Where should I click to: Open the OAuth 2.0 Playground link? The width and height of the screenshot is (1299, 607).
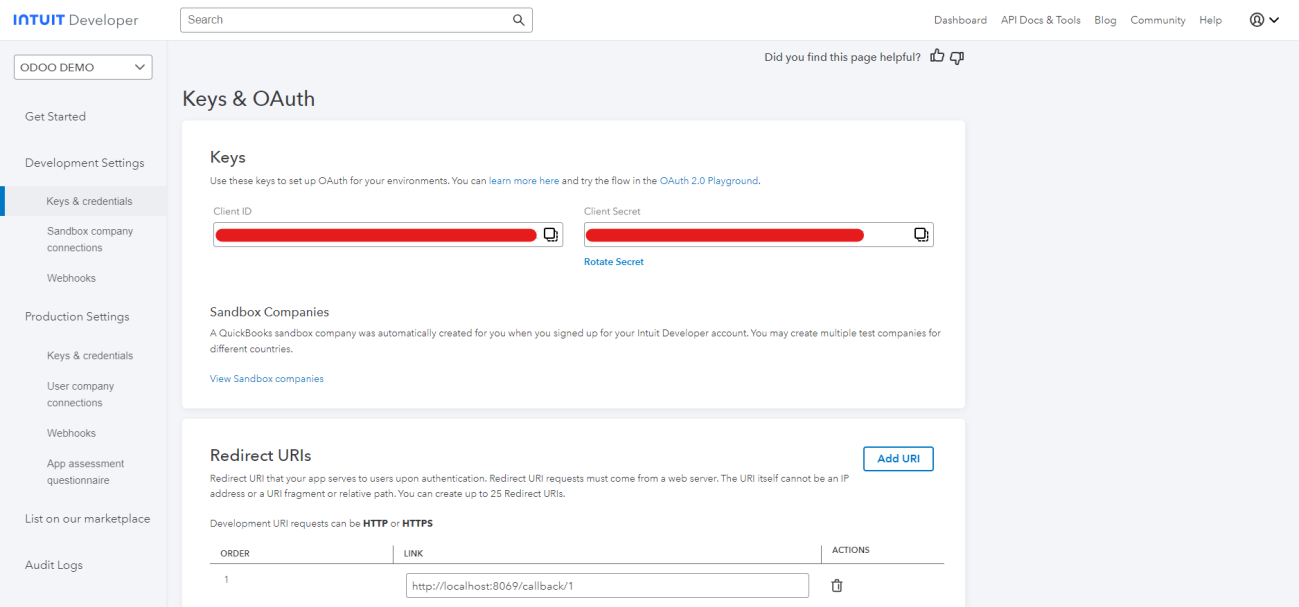point(709,181)
